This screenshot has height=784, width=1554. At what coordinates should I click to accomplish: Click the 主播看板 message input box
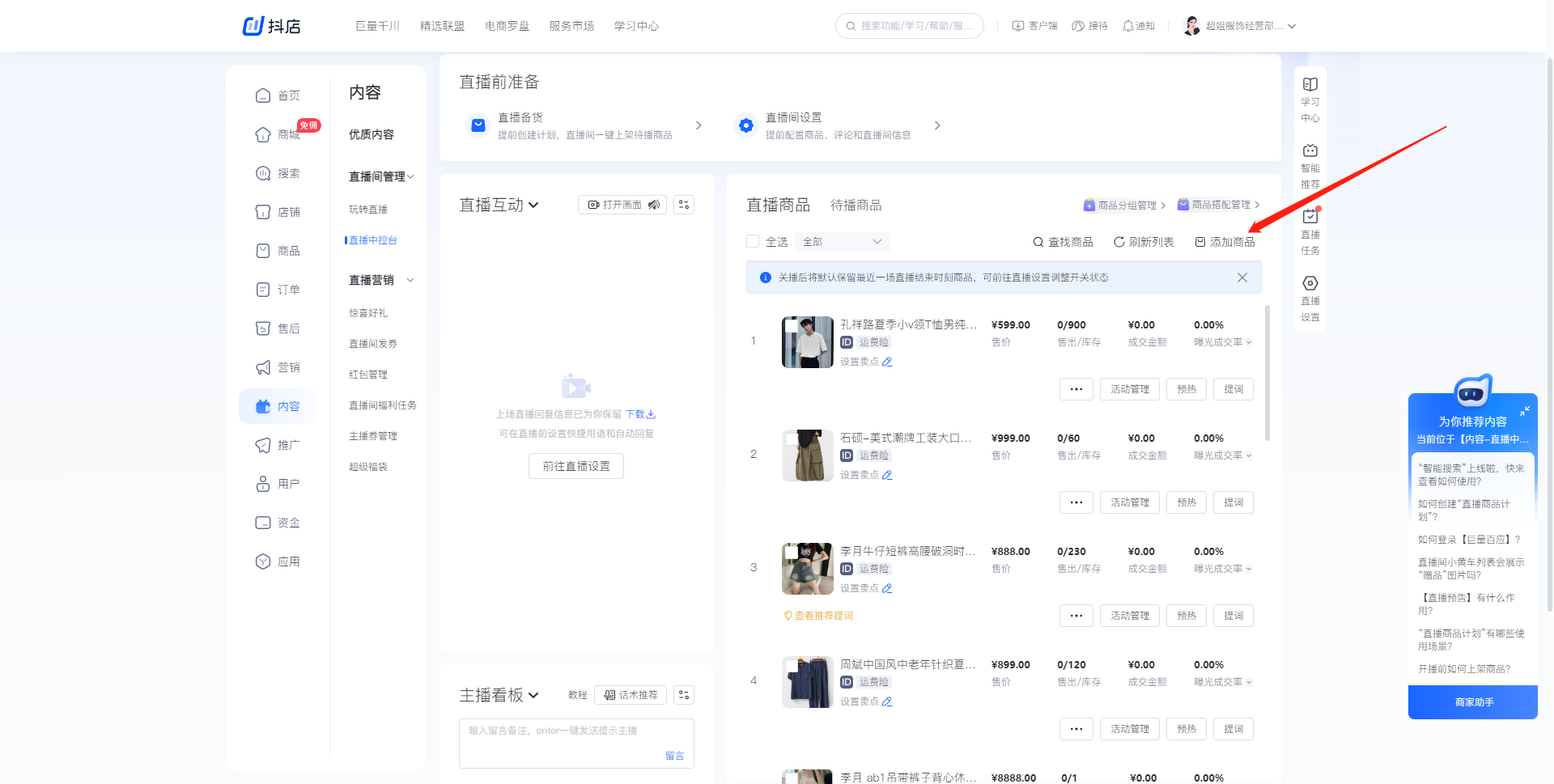(x=576, y=743)
